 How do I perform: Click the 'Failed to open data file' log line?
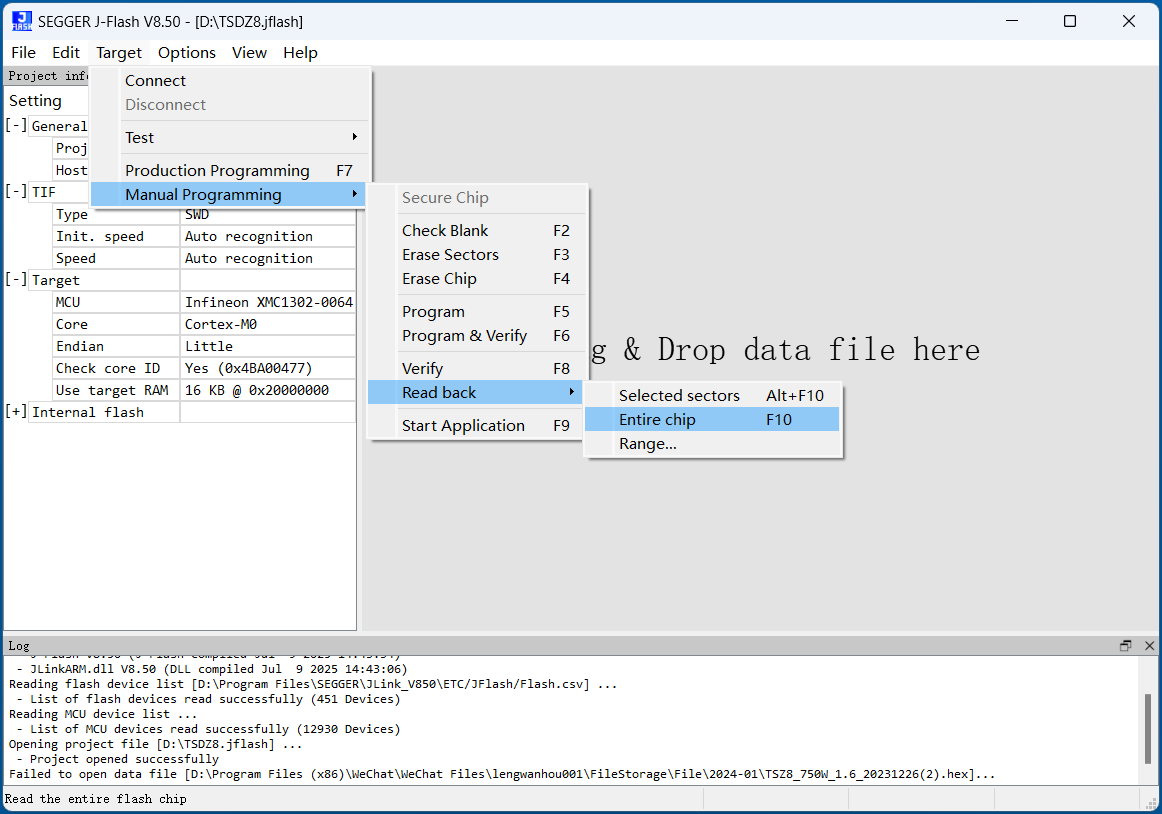click(x=502, y=774)
